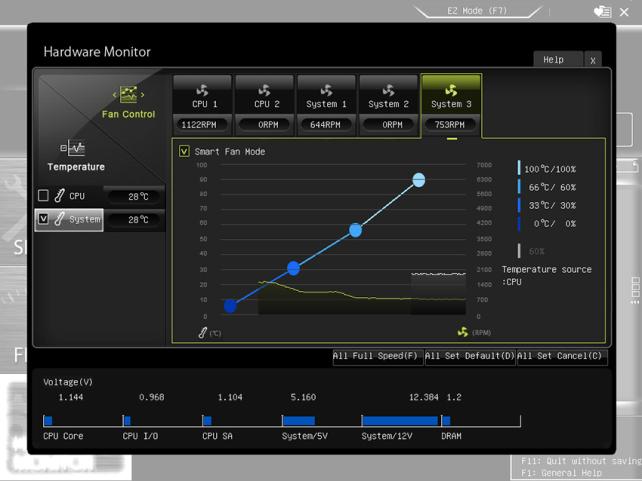
Task: Click the System 3 fan icon
Action: [x=451, y=90]
